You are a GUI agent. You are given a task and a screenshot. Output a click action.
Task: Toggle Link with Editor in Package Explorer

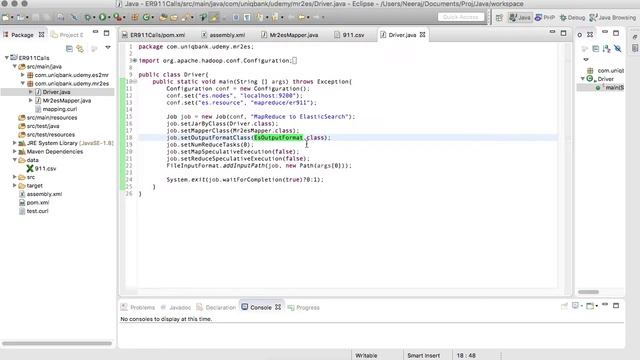point(80,49)
